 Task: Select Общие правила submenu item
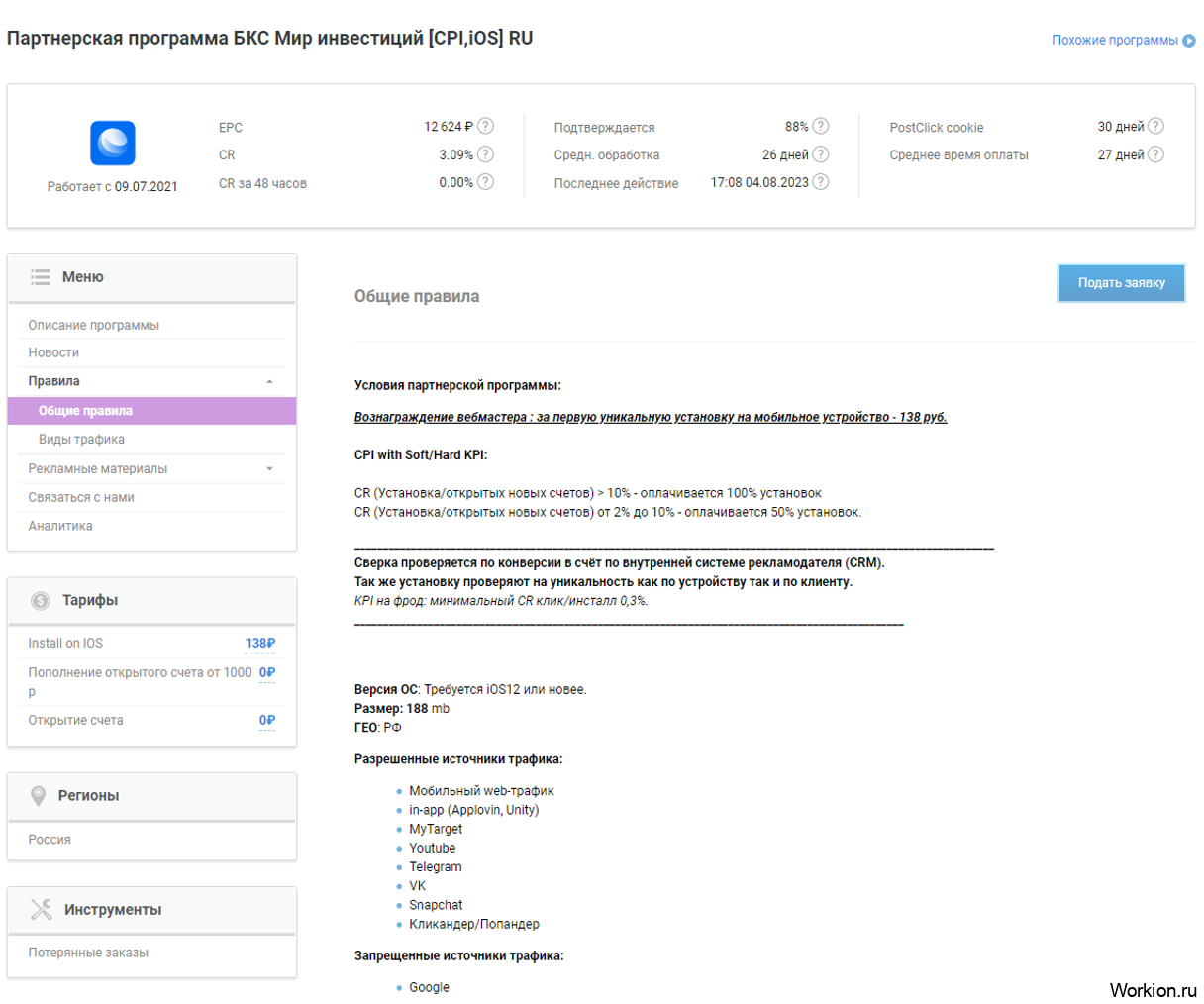pos(151,411)
